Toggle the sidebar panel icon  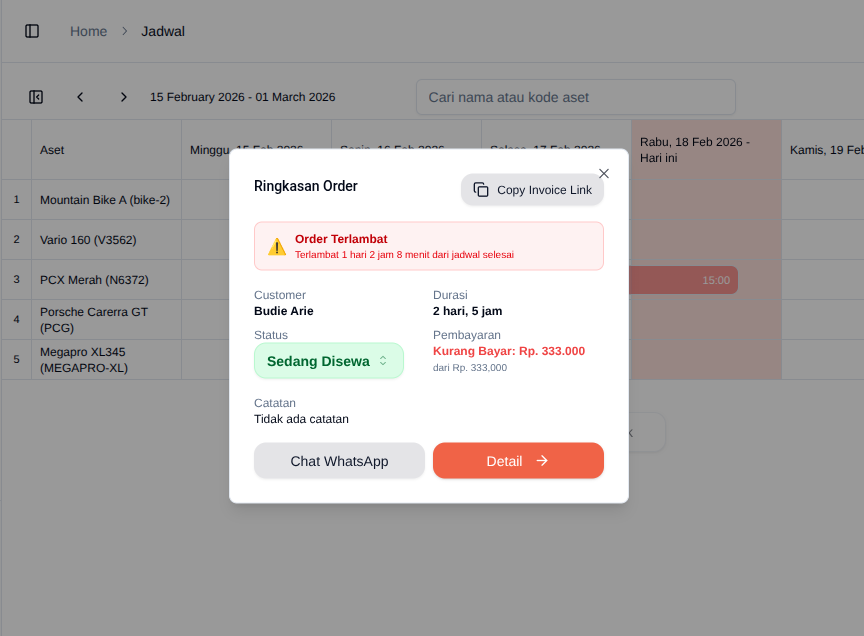[x=32, y=31]
